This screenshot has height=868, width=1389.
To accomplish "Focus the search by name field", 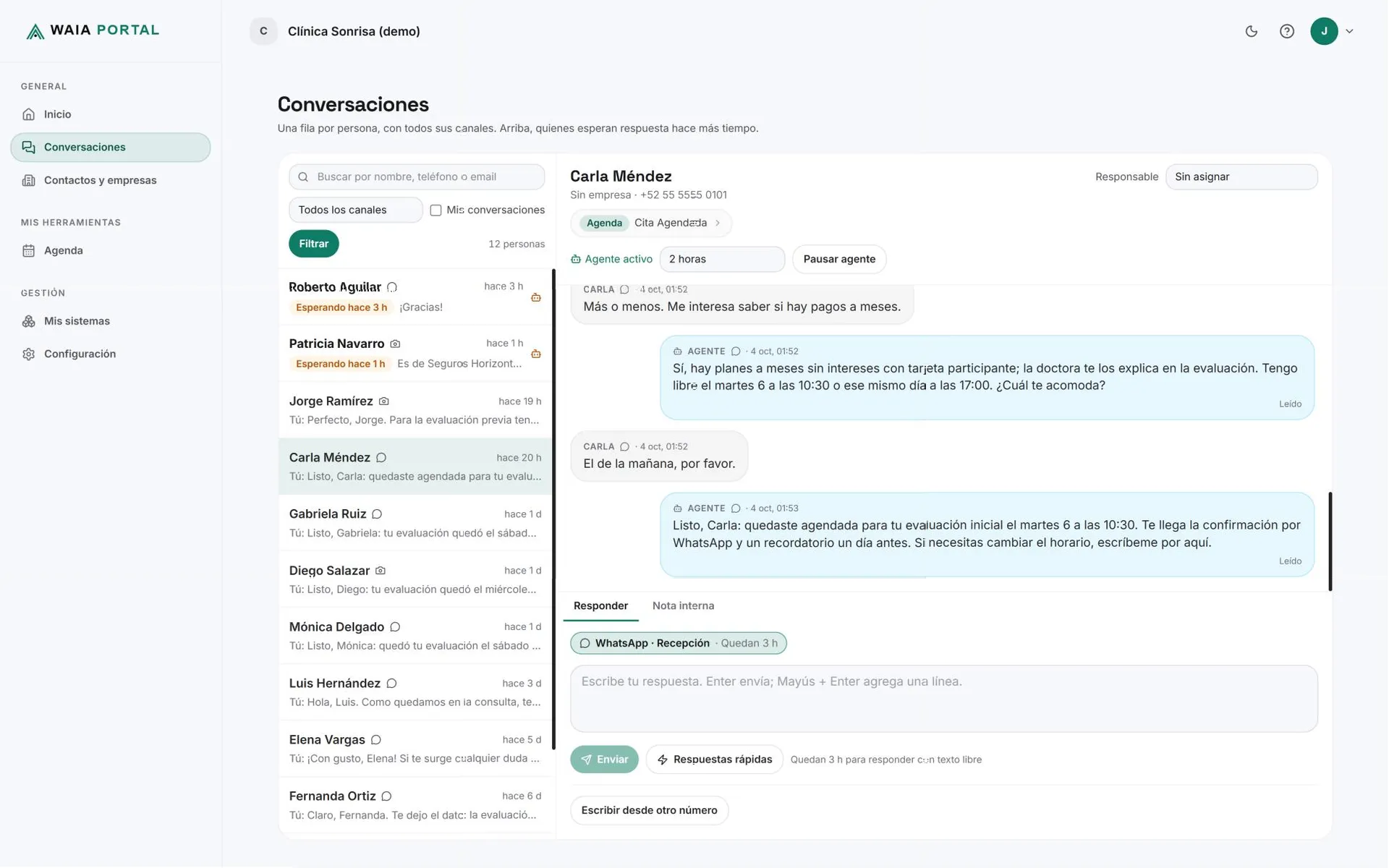I will coord(417,176).
